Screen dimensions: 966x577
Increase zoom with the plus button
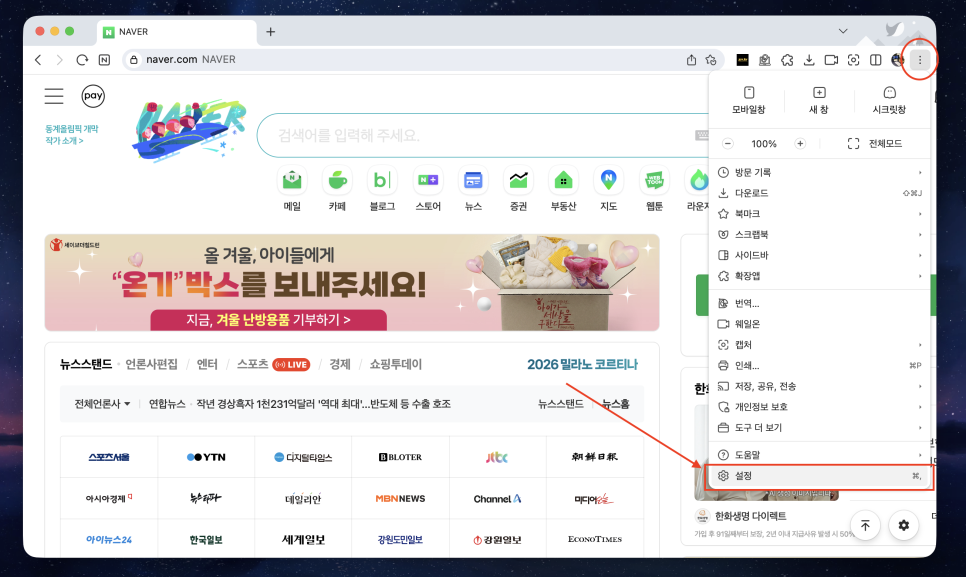click(800, 143)
